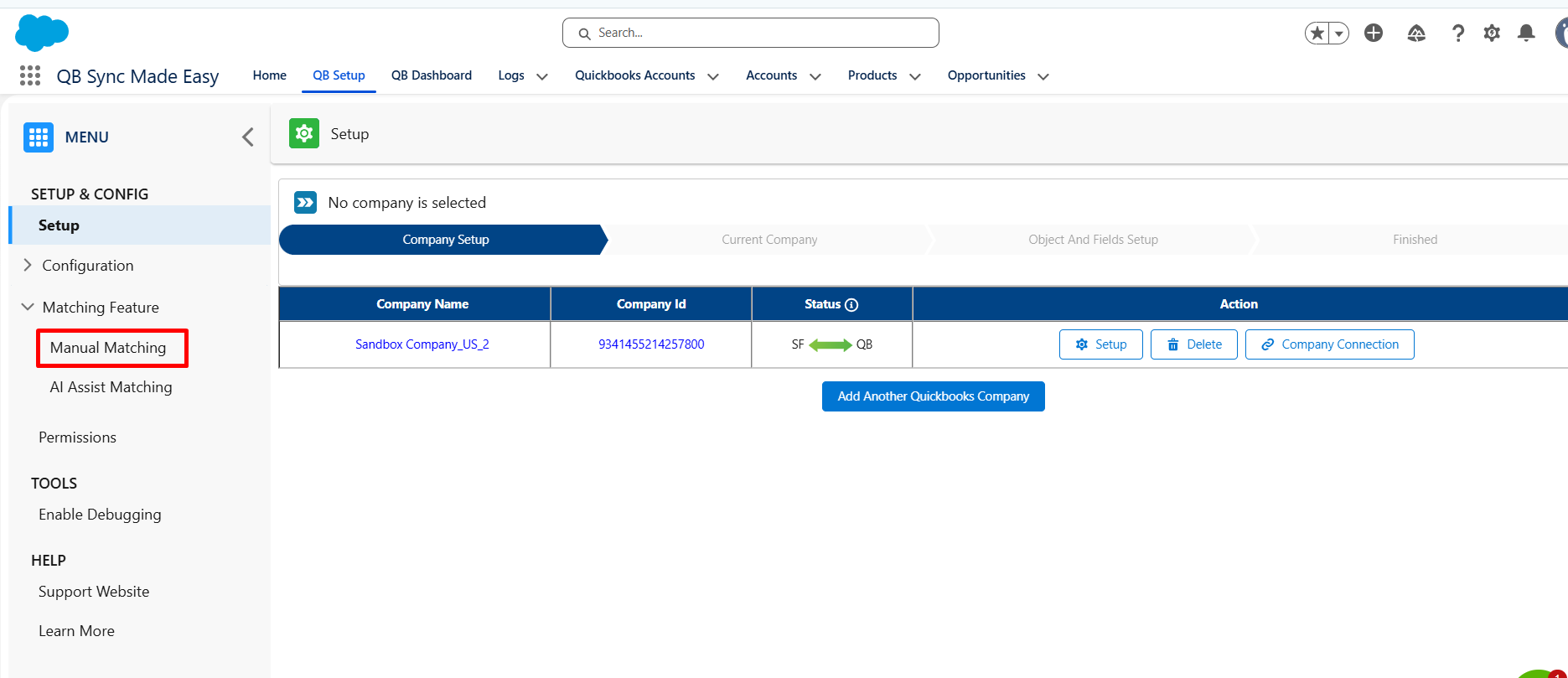Click the Status info icon

pyautogui.click(x=851, y=305)
